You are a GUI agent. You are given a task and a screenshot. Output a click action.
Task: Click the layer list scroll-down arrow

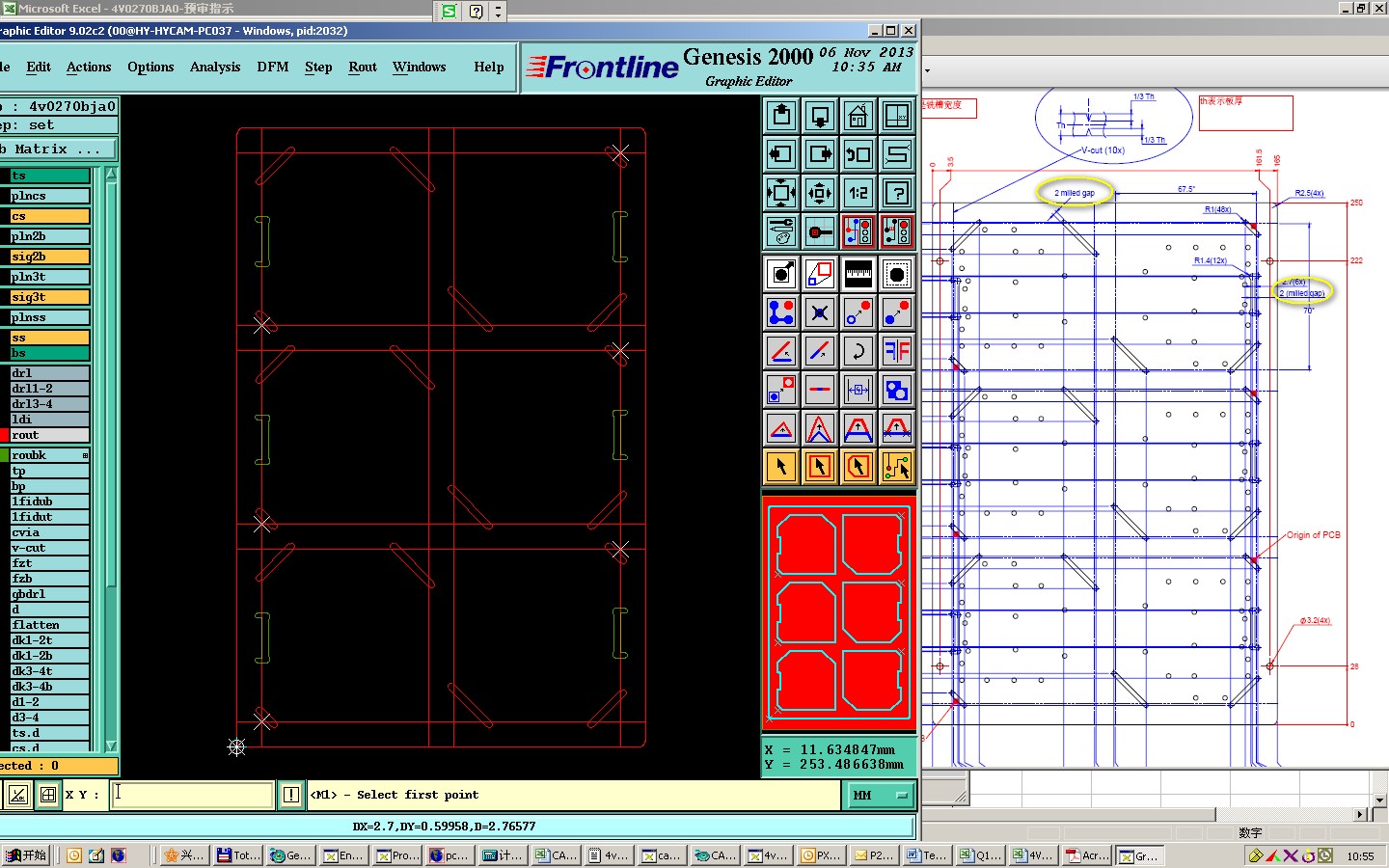point(111,746)
